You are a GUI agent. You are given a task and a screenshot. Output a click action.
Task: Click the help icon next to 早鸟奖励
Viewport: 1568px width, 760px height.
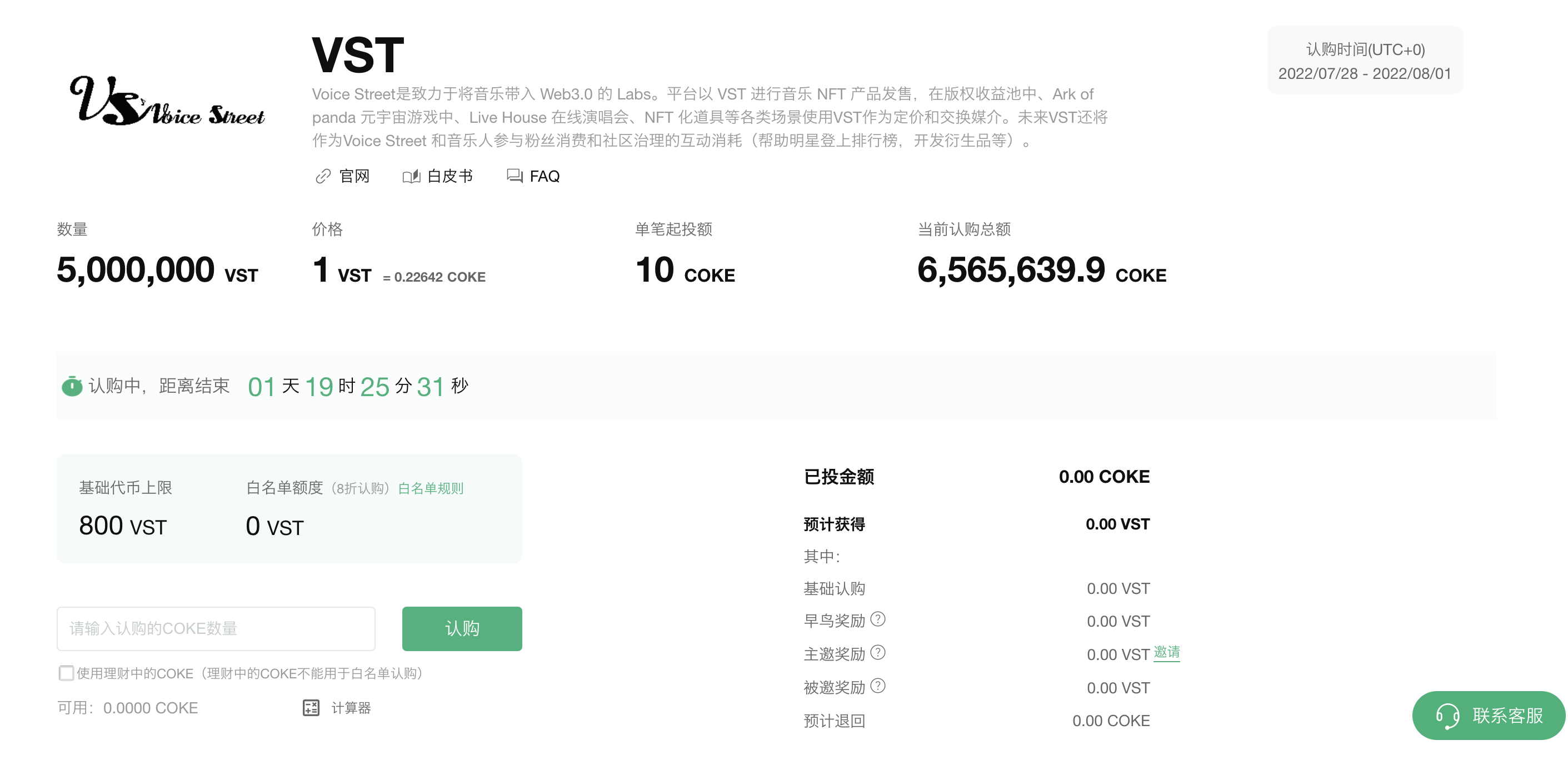[878, 619]
